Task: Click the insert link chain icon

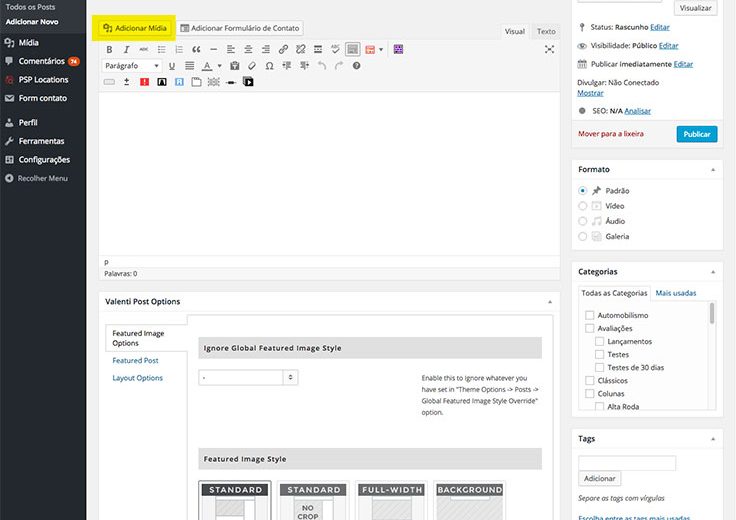Action: click(283, 49)
